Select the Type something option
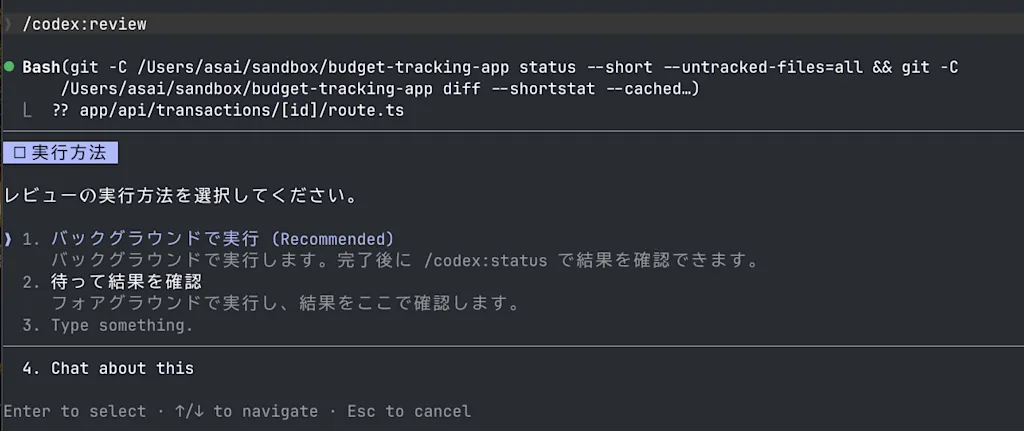 122,325
